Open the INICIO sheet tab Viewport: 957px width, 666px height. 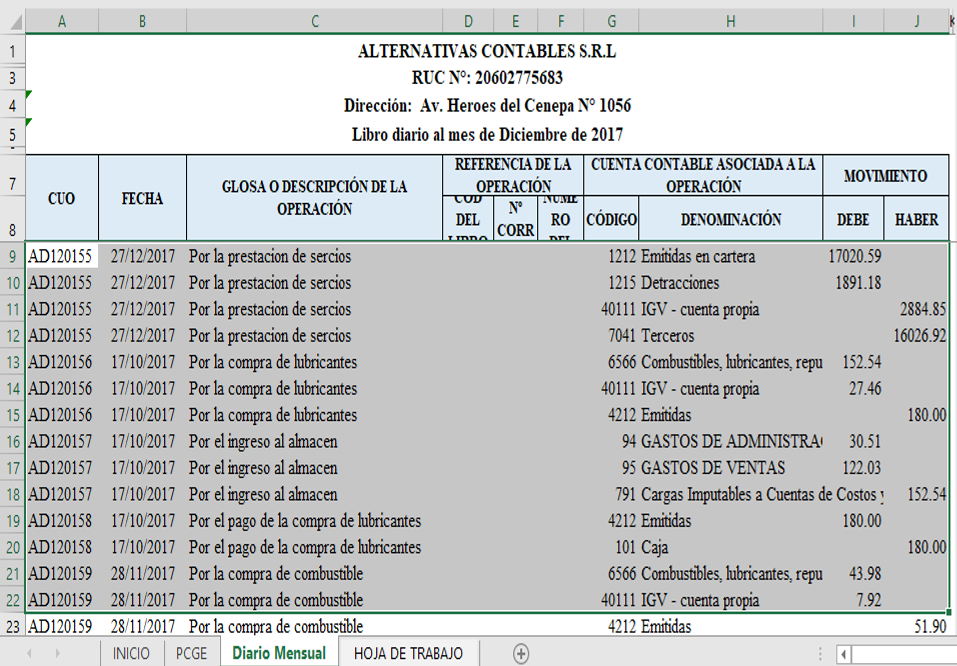(131, 653)
